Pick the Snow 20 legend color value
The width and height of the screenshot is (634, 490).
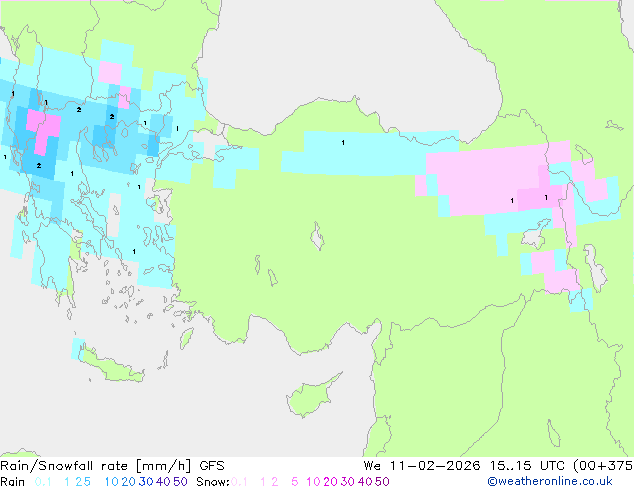[x=330, y=482]
